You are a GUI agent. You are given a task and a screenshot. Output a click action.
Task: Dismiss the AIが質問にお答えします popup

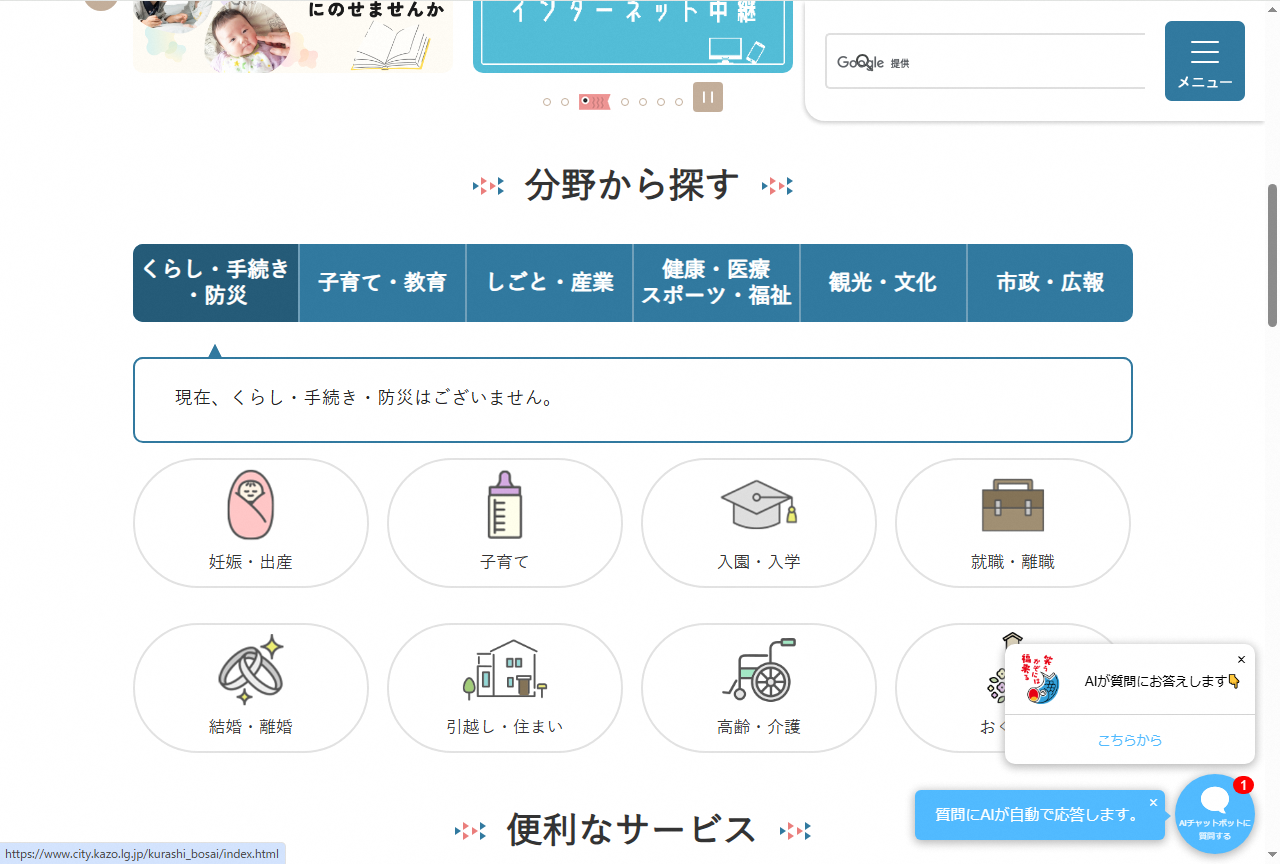(1241, 659)
